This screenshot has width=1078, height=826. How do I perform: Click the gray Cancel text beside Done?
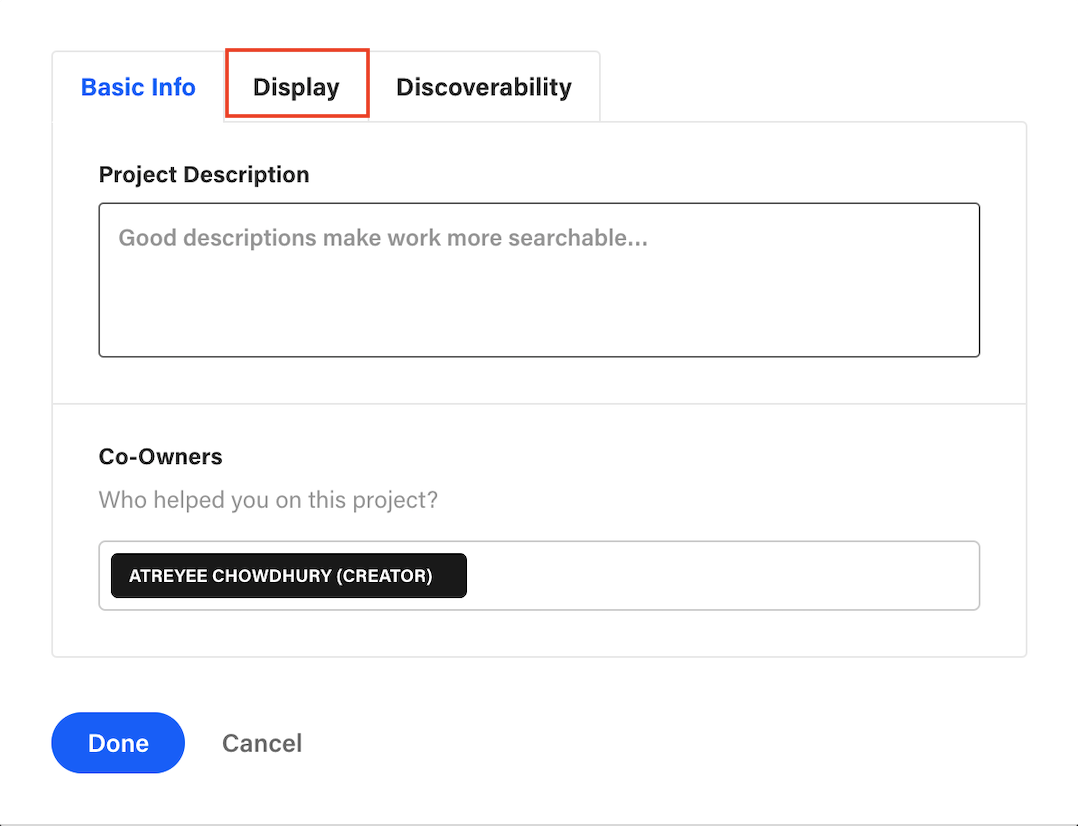[x=261, y=743]
